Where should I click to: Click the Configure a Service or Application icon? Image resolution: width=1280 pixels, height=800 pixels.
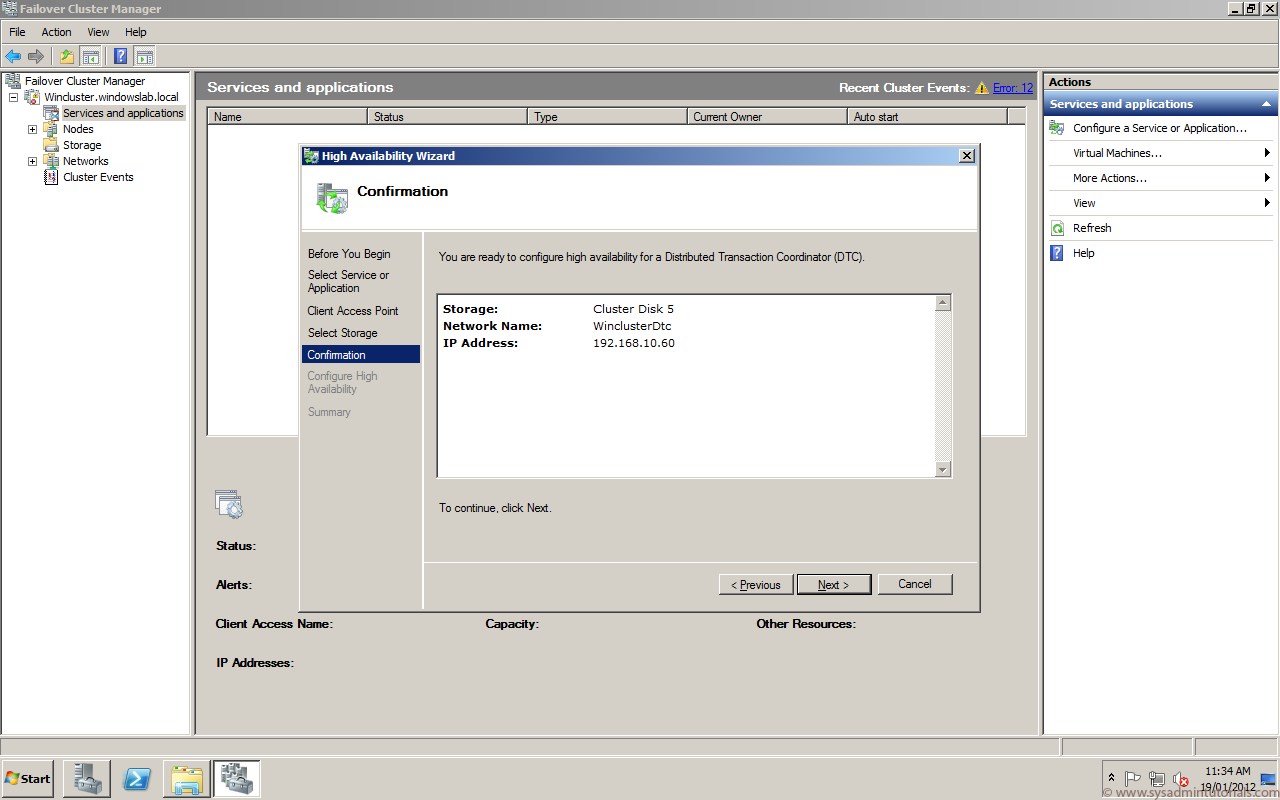(1057, 128)
